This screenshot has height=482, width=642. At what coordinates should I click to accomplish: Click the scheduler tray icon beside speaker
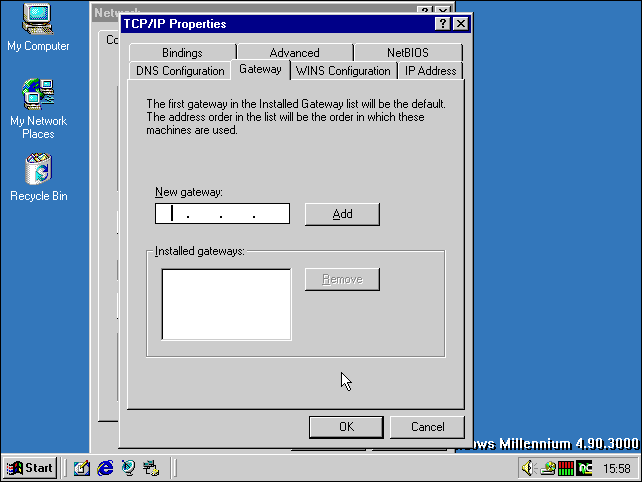coord(548,468)
